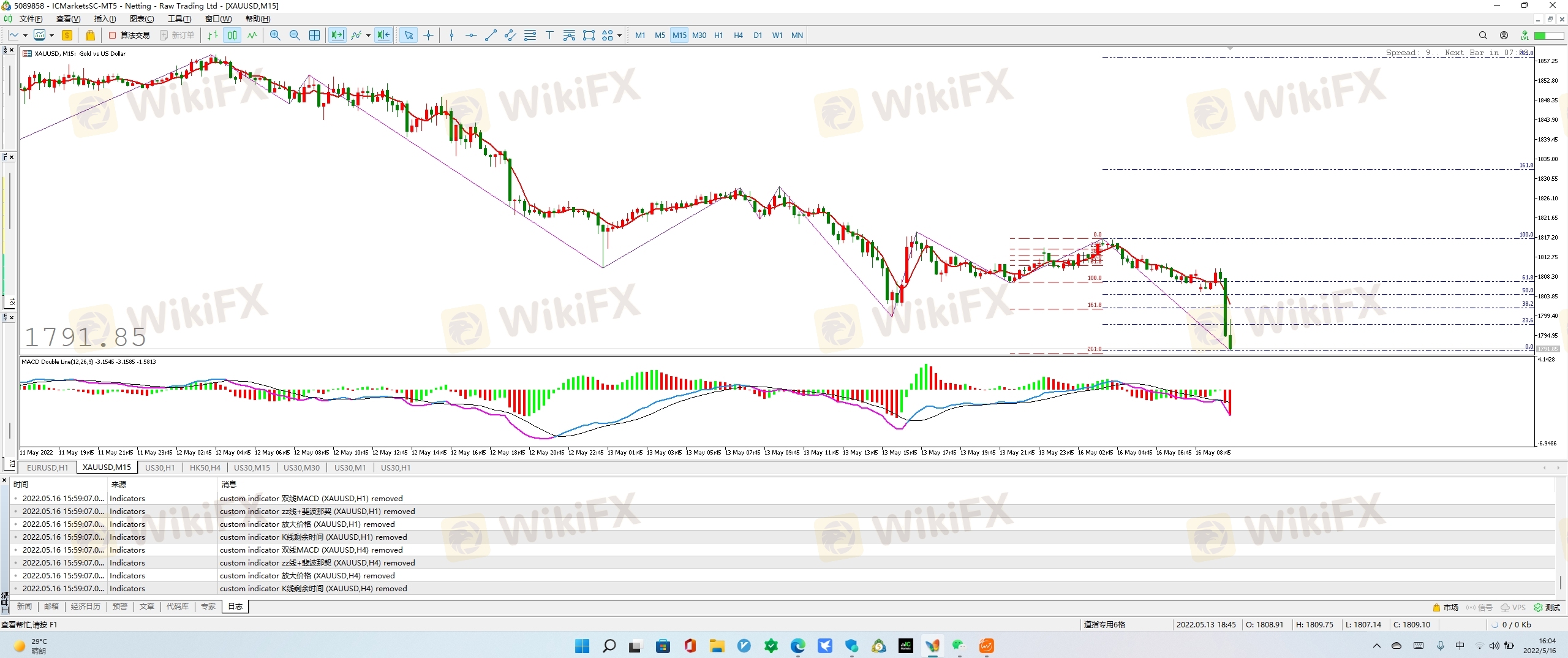Zoom out of the chart

295,36
